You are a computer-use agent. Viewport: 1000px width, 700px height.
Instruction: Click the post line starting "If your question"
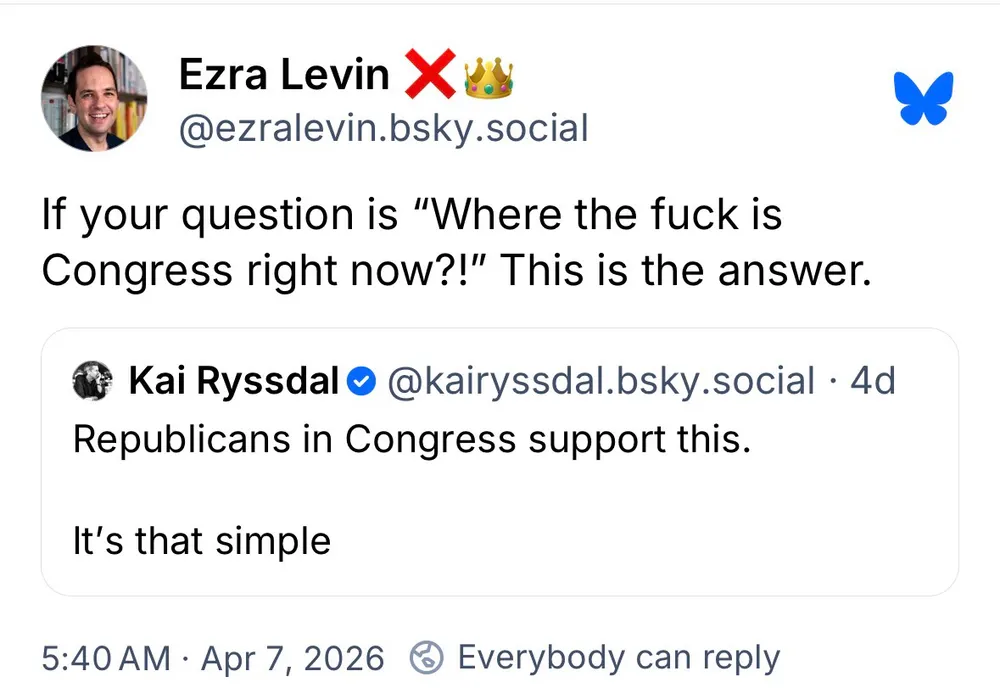(x=411, y=214)
